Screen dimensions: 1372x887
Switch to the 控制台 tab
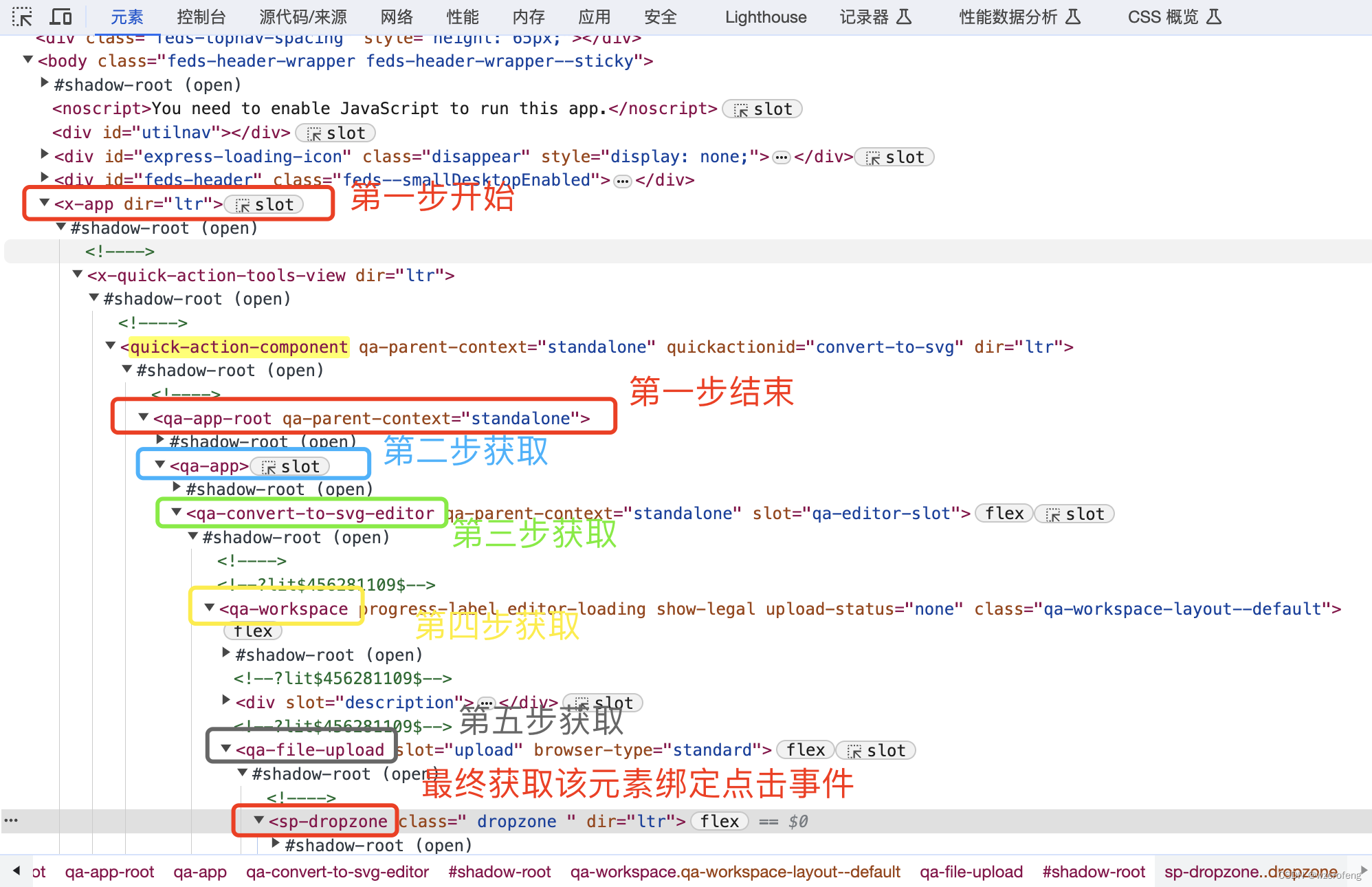coord(201,17)
